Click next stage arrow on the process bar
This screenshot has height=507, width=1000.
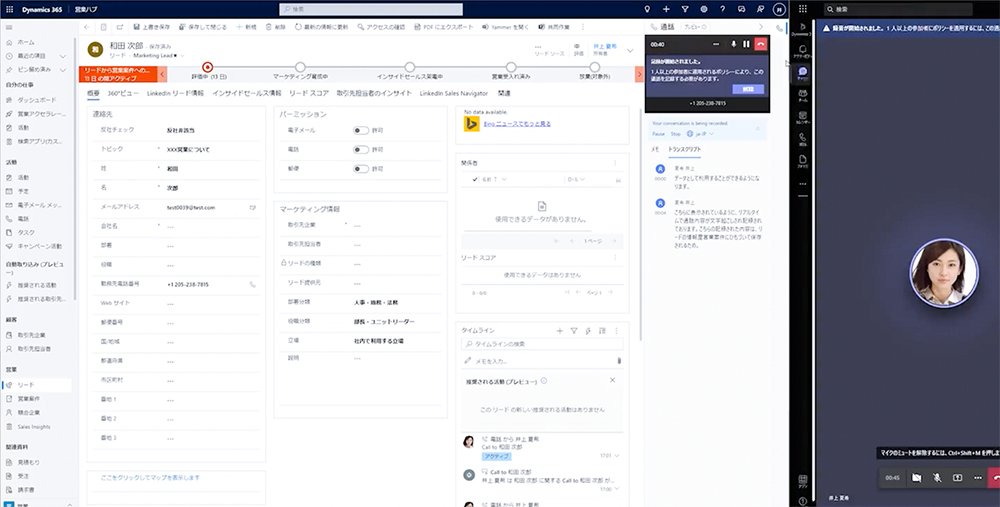click(640, 75)
